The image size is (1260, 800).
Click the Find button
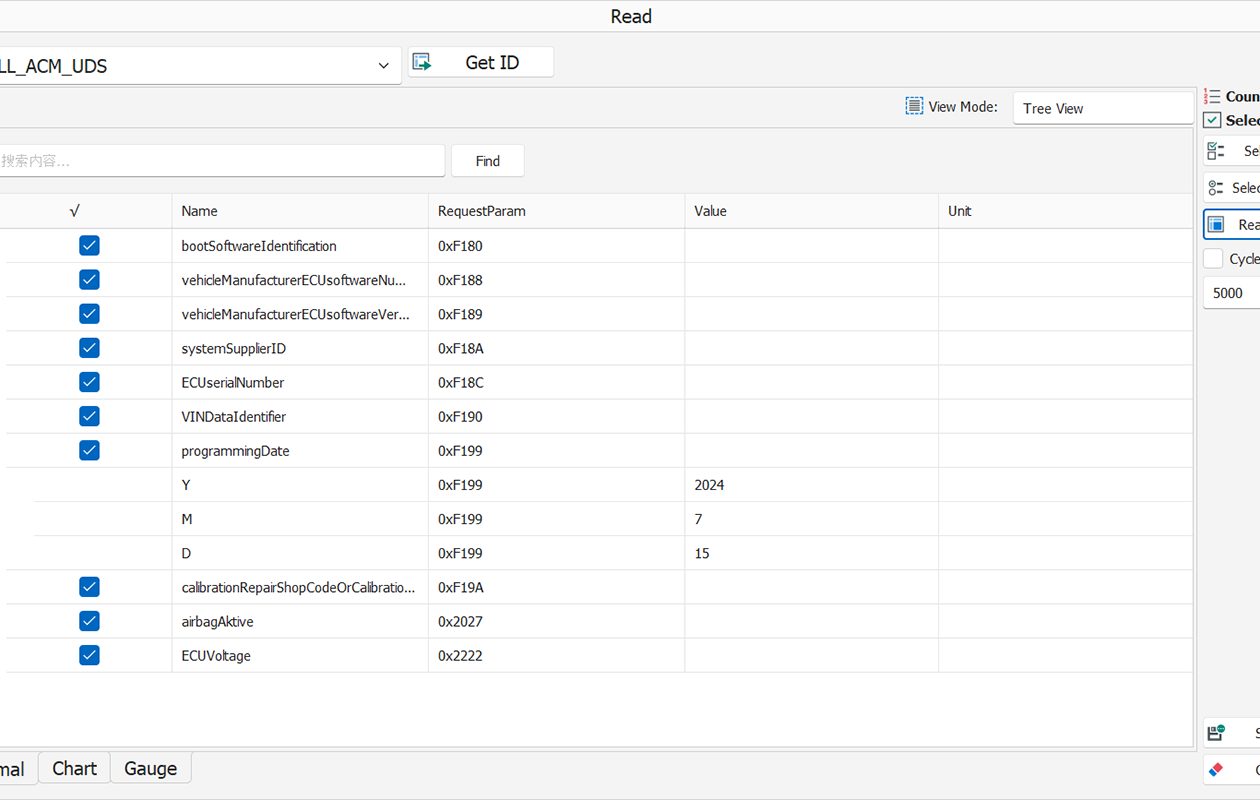[x=487, y=161]
